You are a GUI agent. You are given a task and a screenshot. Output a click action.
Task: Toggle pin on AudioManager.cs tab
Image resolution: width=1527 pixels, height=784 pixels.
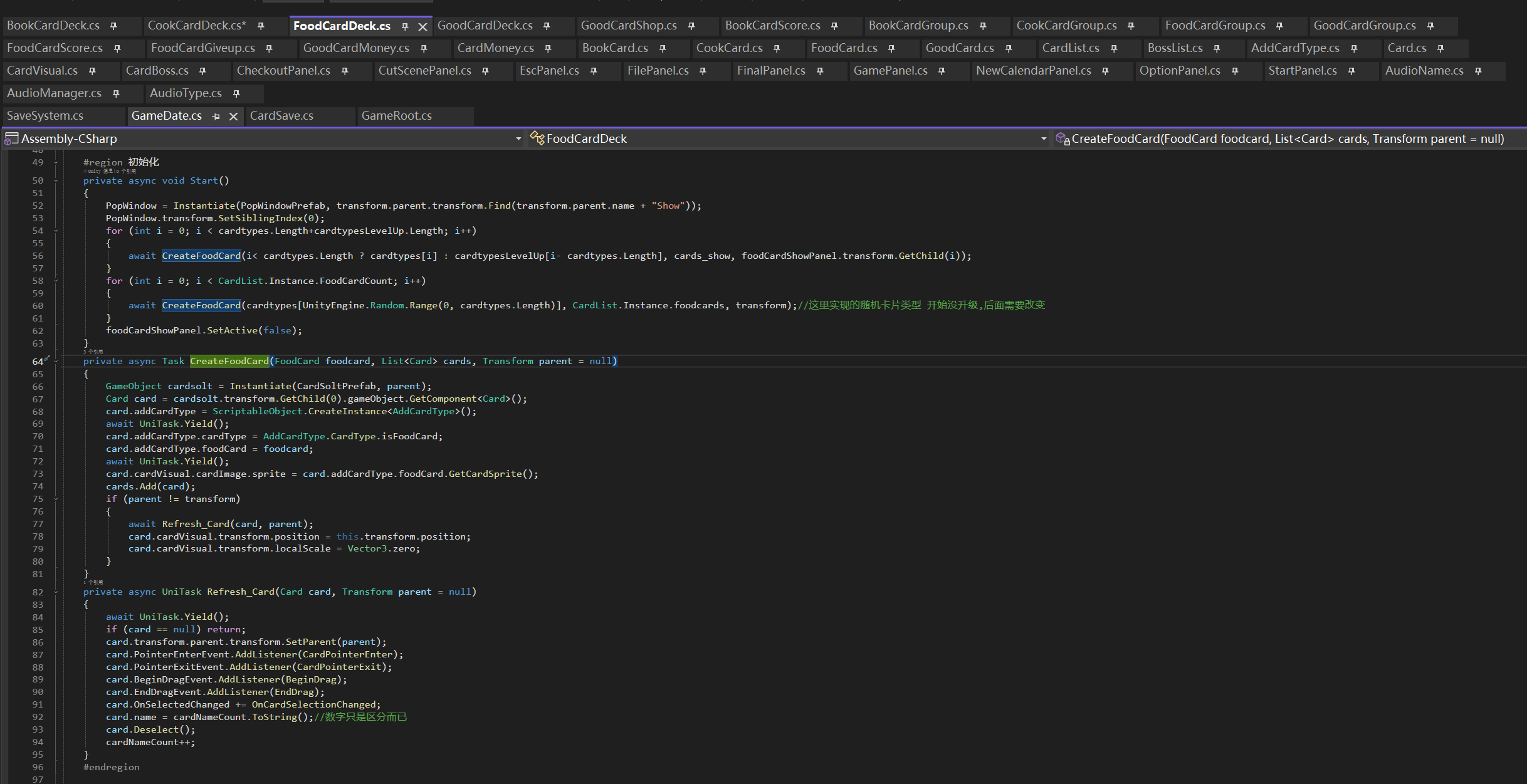(x=116, y=93)
